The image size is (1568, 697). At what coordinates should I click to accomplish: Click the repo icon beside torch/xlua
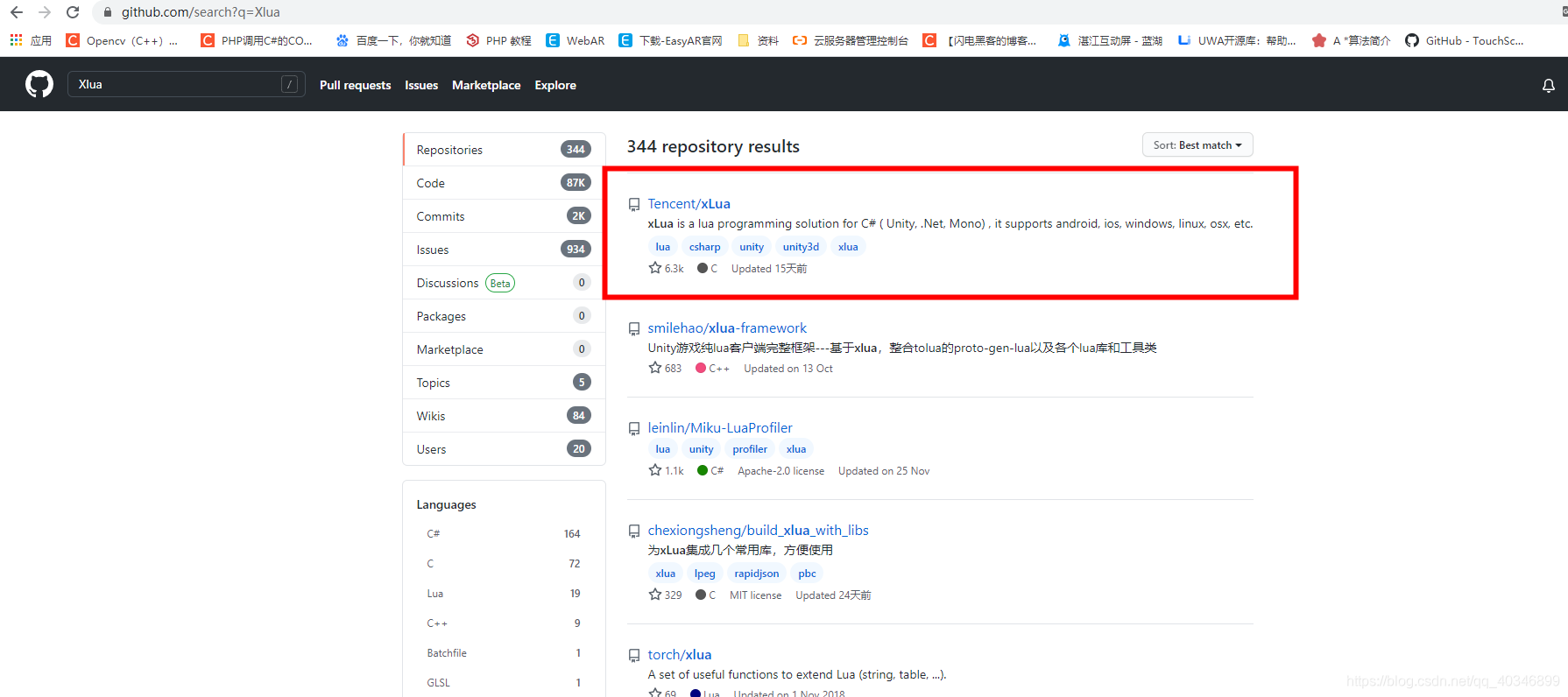[634, 656]
